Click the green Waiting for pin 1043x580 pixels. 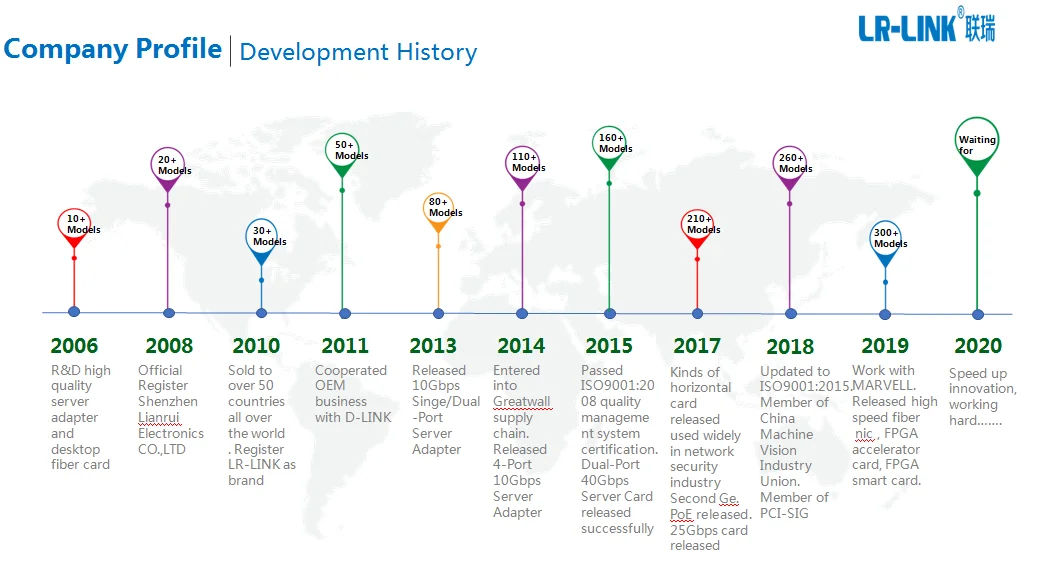[976, 146]
